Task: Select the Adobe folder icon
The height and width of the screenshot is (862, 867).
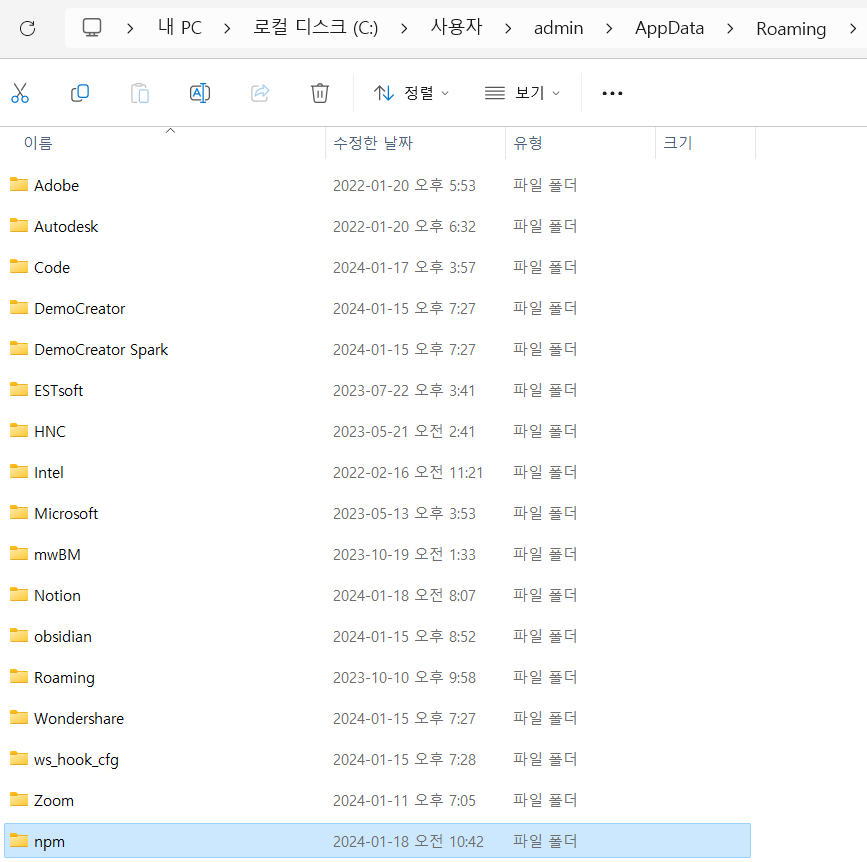Action: tap(19, 184)
